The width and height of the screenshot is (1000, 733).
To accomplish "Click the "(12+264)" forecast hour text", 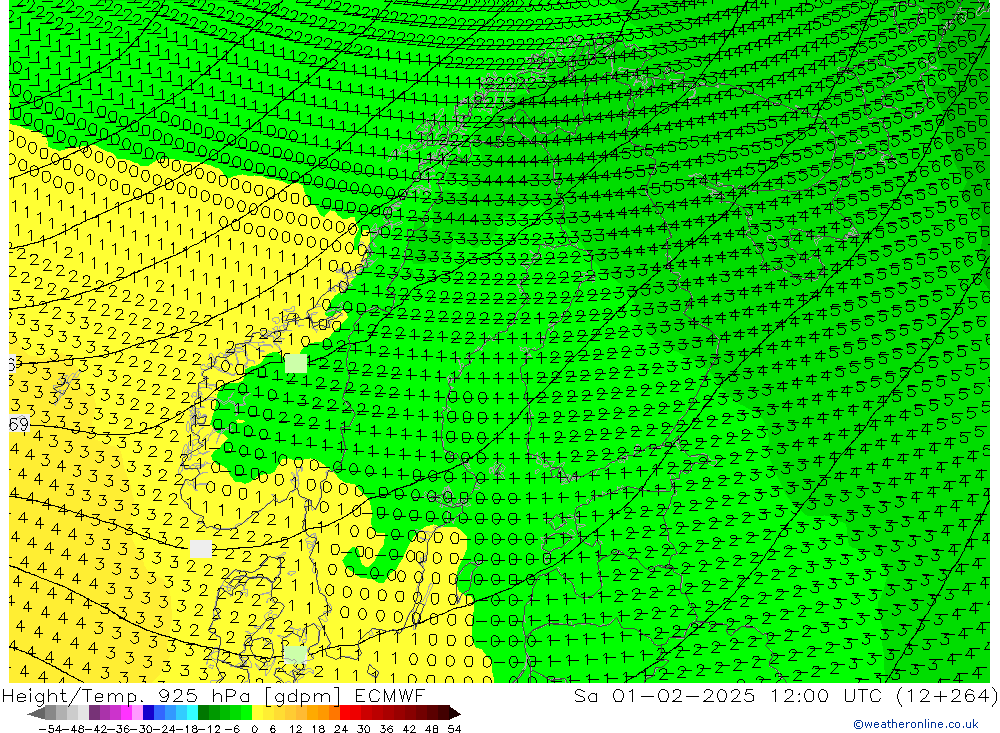I will 946,695.
